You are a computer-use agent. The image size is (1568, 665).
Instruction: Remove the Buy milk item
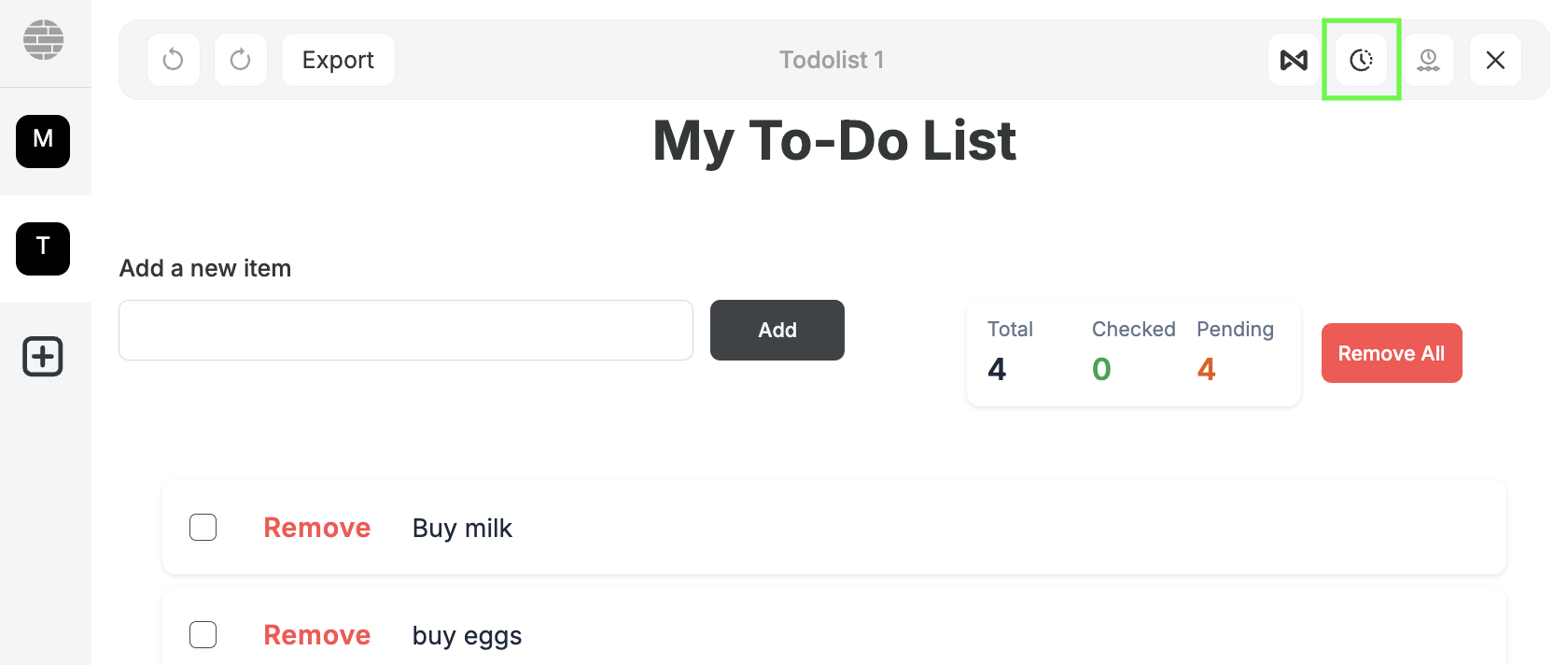(317, 528)
